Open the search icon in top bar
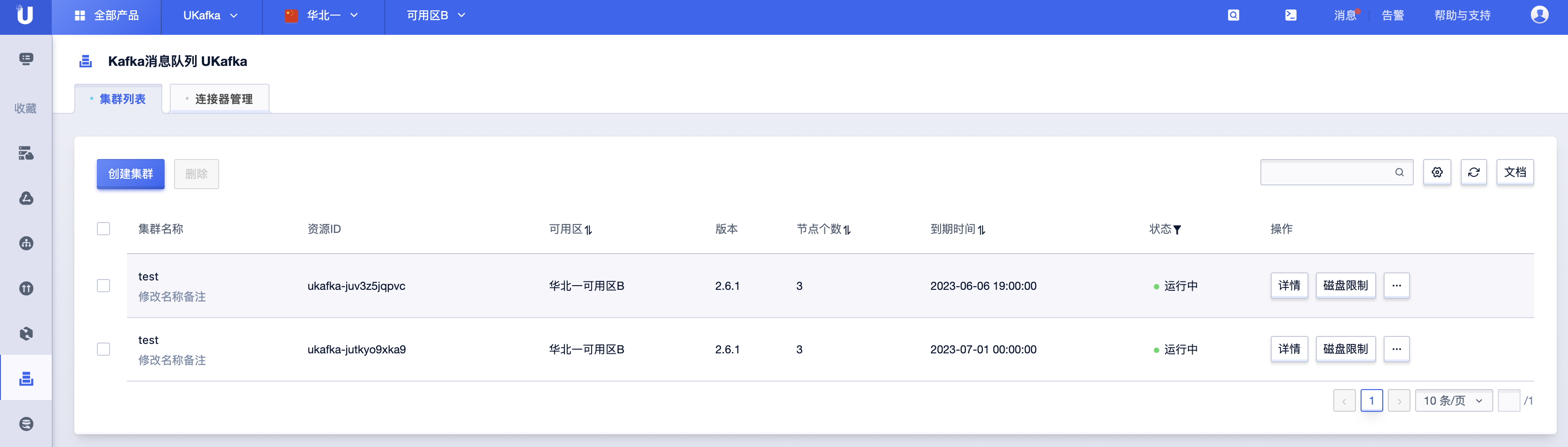1568x447 pixels. click(1233, 15)
